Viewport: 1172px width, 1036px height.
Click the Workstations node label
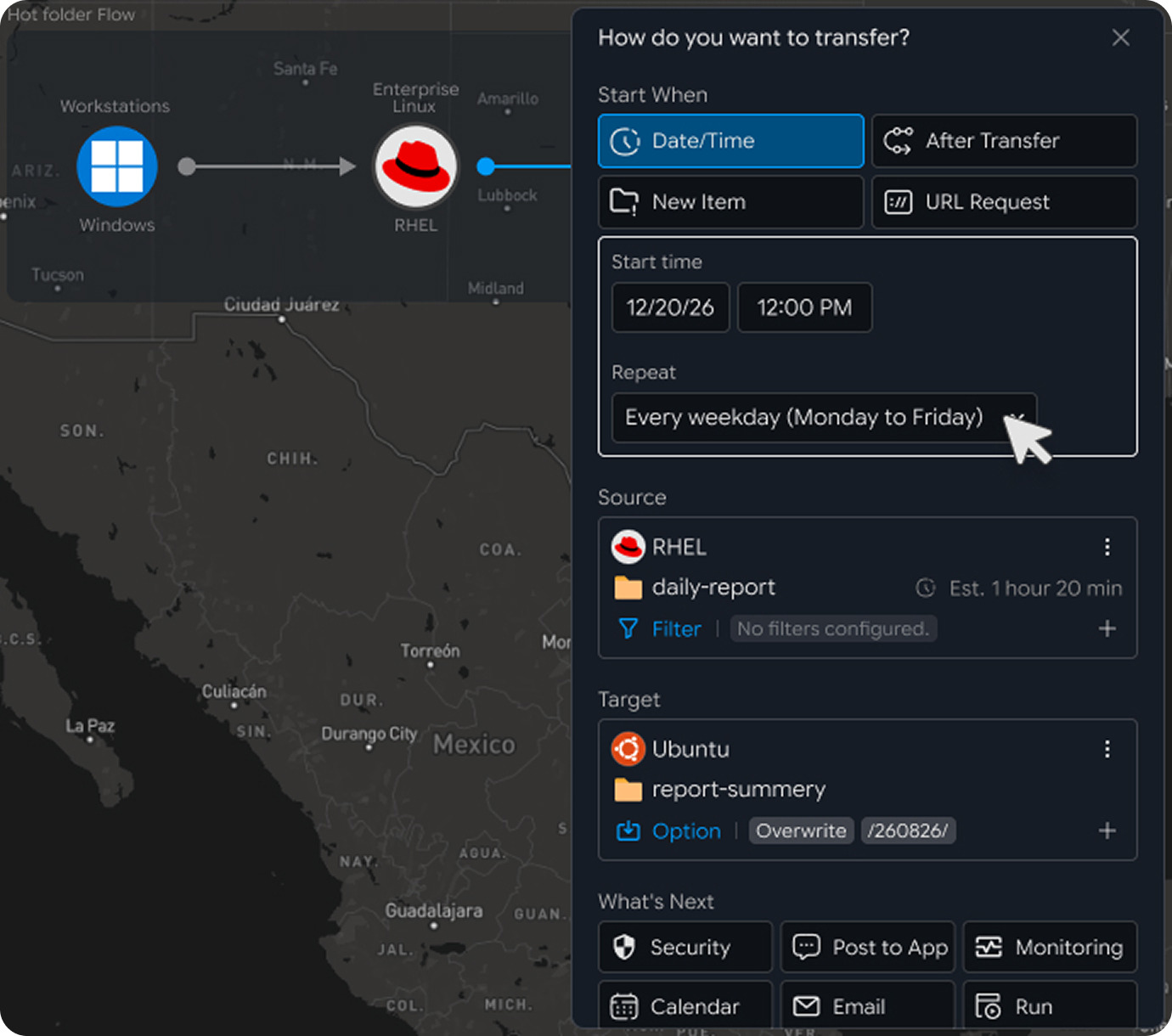pos(115,106)
